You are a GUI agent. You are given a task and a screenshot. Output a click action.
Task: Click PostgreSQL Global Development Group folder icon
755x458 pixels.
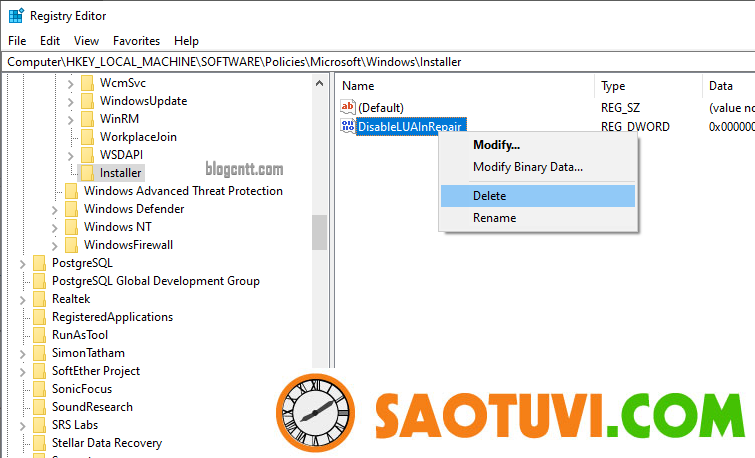point(39,281)
